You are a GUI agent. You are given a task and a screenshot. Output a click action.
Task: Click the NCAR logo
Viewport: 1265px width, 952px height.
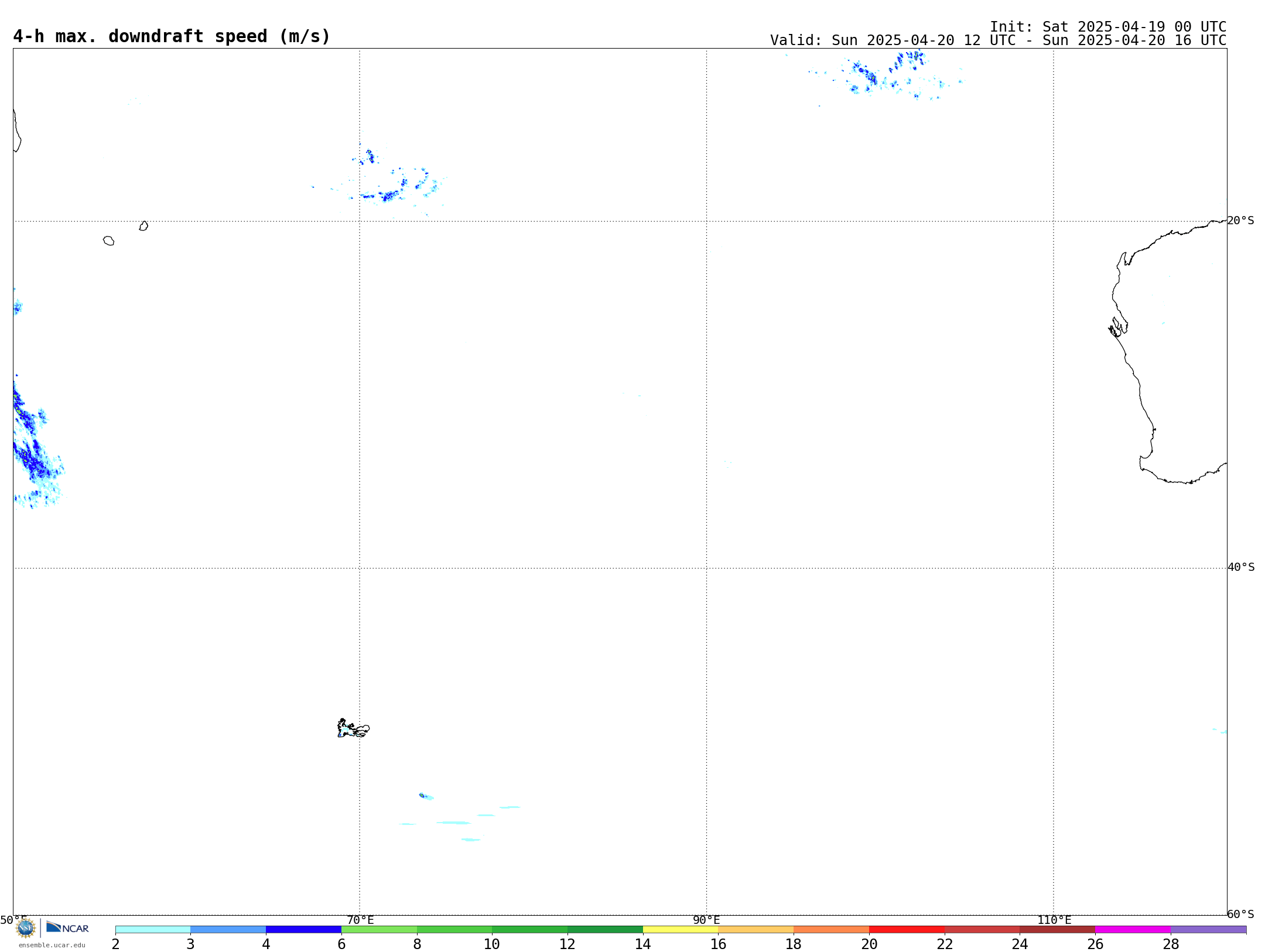[67, 927]
